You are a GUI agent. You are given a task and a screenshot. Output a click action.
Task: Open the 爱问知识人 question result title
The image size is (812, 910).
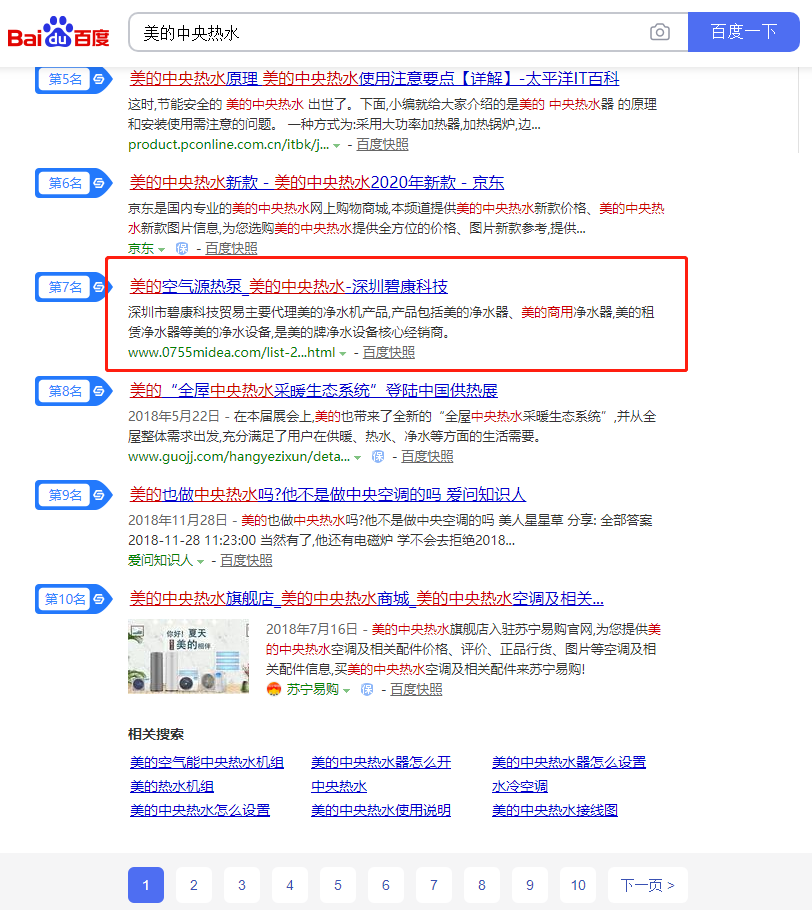pos(327,494)
